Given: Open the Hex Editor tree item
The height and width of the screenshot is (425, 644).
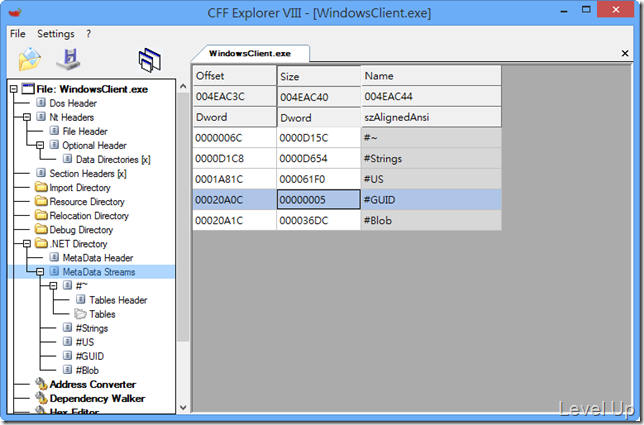Looking at the screenshot, I should (x=74, y=411).
